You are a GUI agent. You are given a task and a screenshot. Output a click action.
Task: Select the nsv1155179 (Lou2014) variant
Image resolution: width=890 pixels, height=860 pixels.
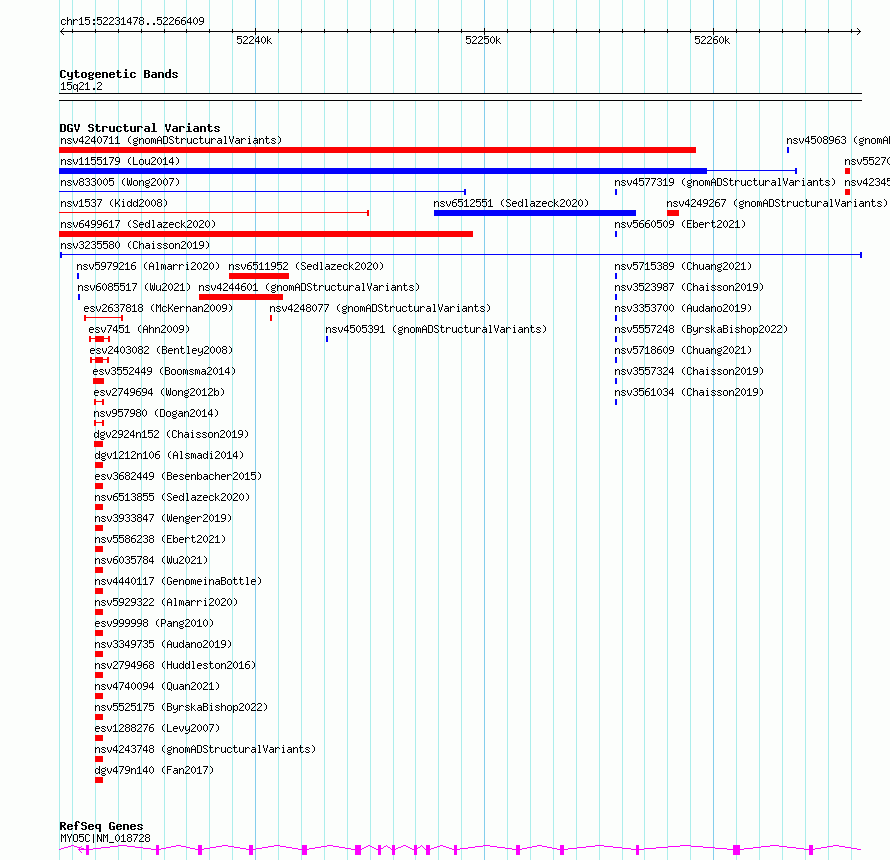(120, 161)
